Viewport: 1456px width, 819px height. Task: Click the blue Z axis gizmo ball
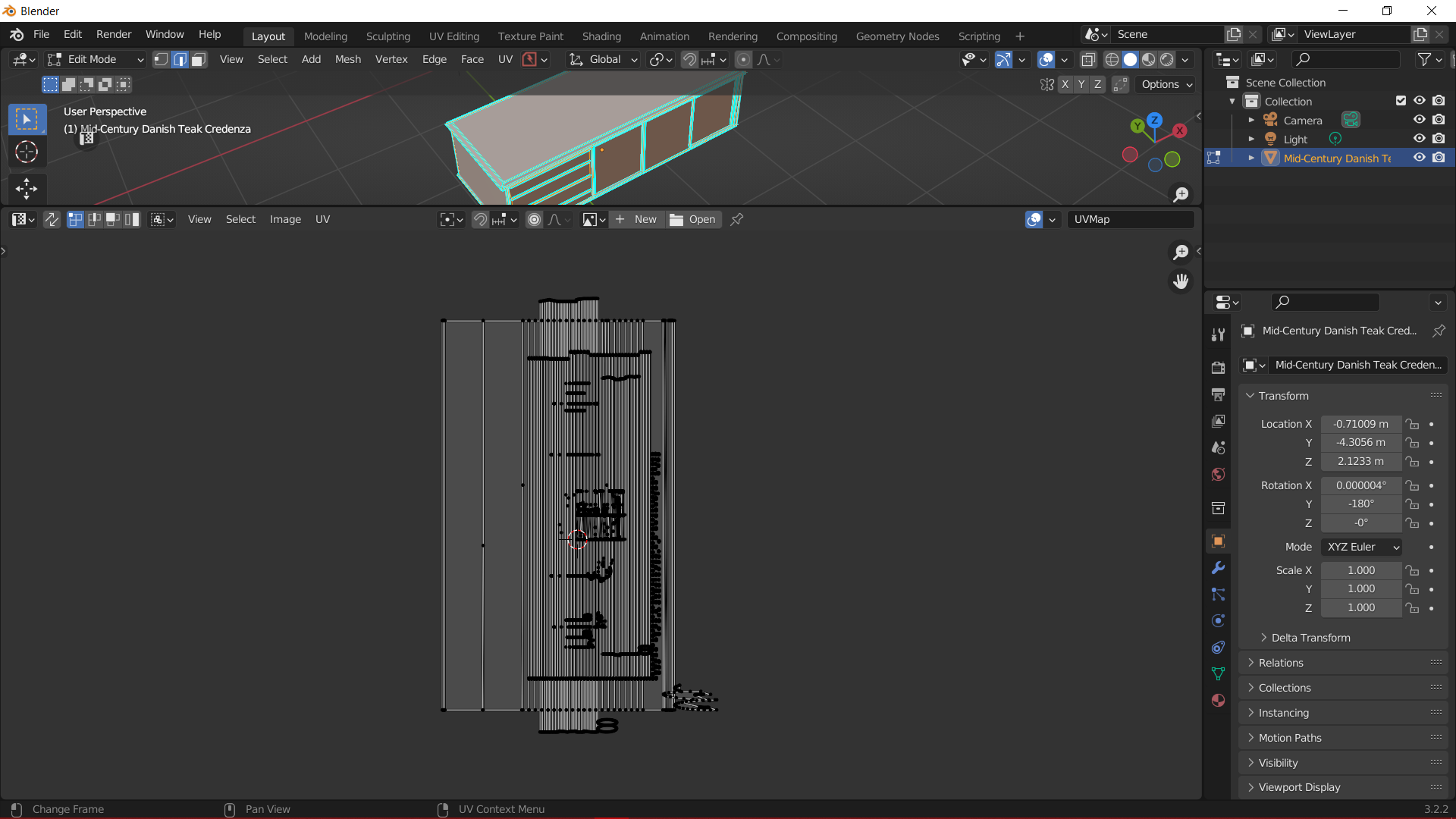pos(1154,120)
